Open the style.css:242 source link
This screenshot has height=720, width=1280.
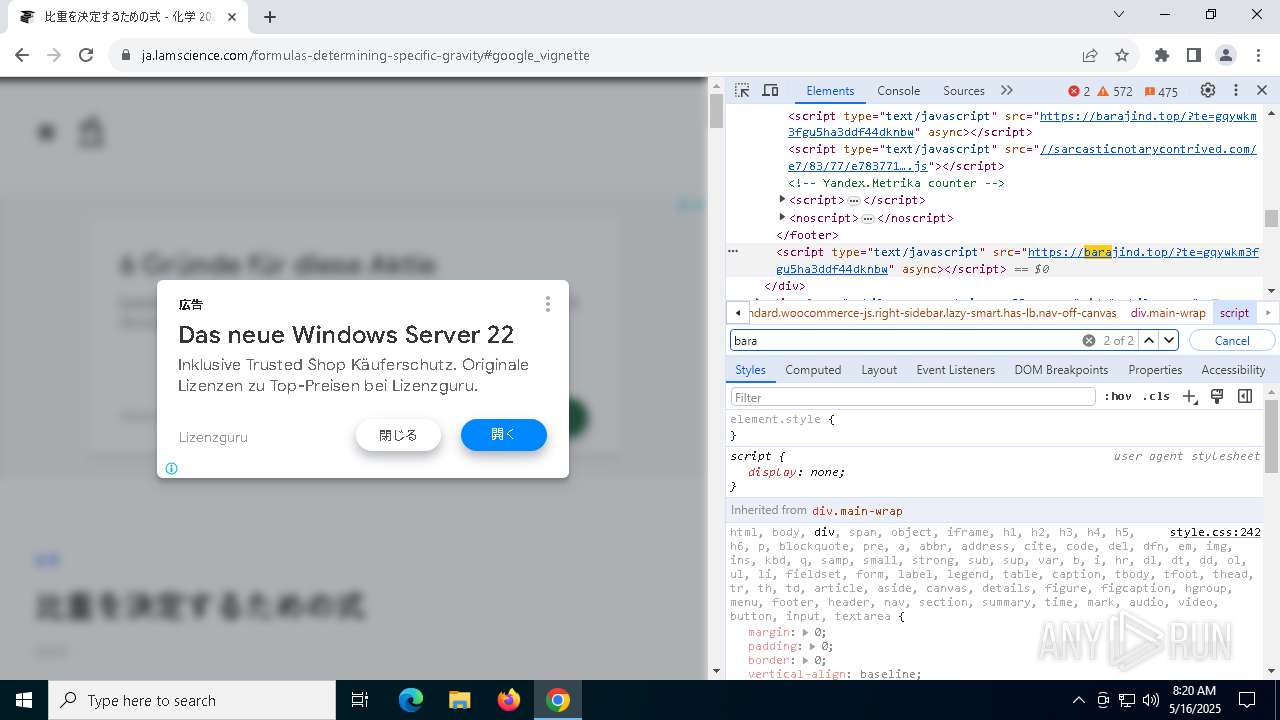click(1215, 533)
